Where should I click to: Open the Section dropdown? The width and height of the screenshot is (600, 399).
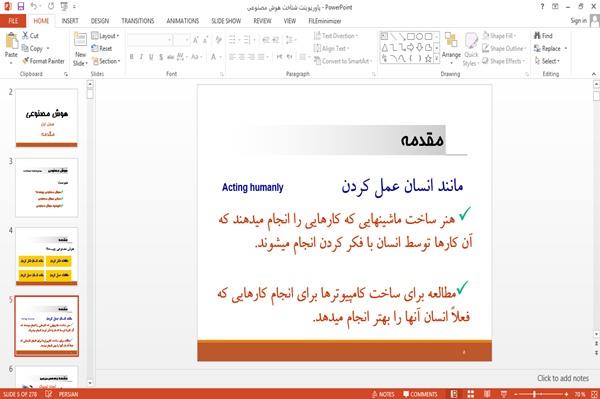(x=106, y=61)
